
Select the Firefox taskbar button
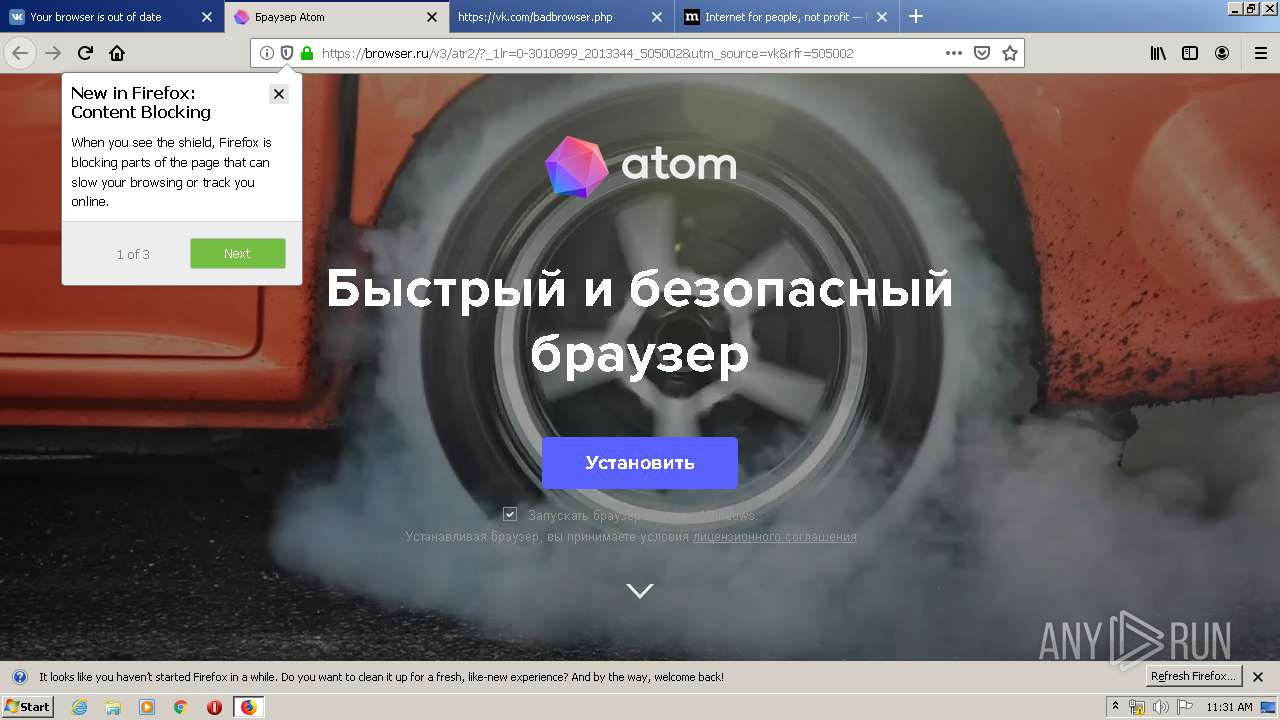[x=248, y=707]
